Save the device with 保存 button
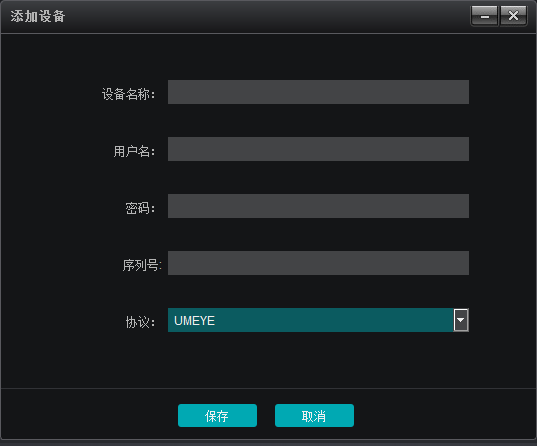The height and width of the screenshot is (446, 537). click(x=217, y=416)
